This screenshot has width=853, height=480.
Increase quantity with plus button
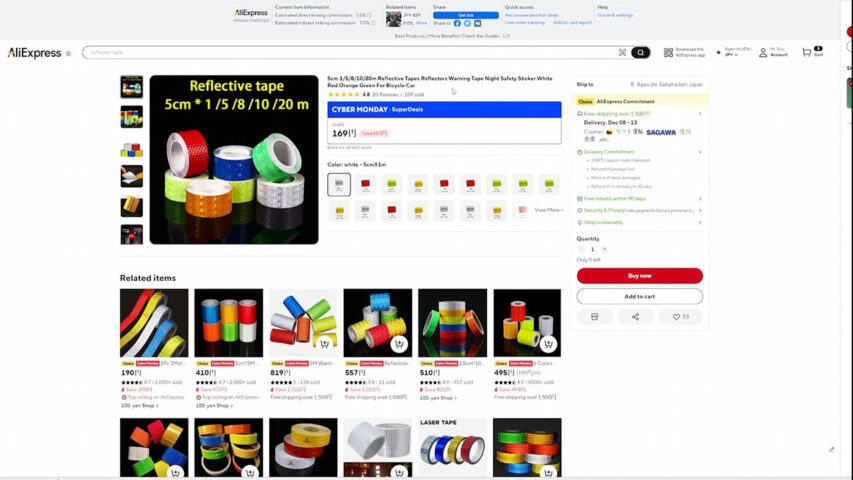click(x=604, y=249)
